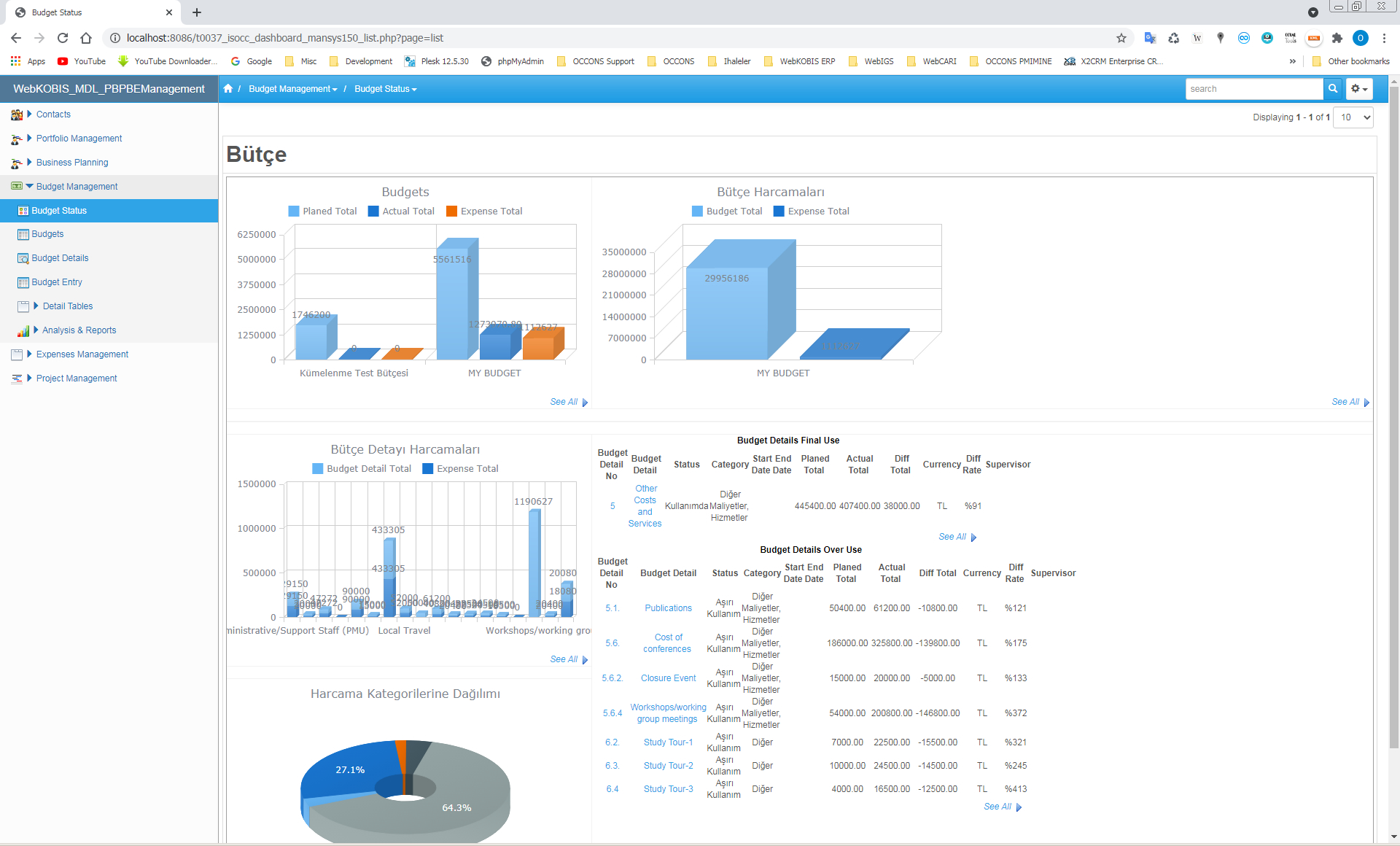Click budget detail number 5.6.4 link
Screen dimensions: 1400x846
pos(612,713)
